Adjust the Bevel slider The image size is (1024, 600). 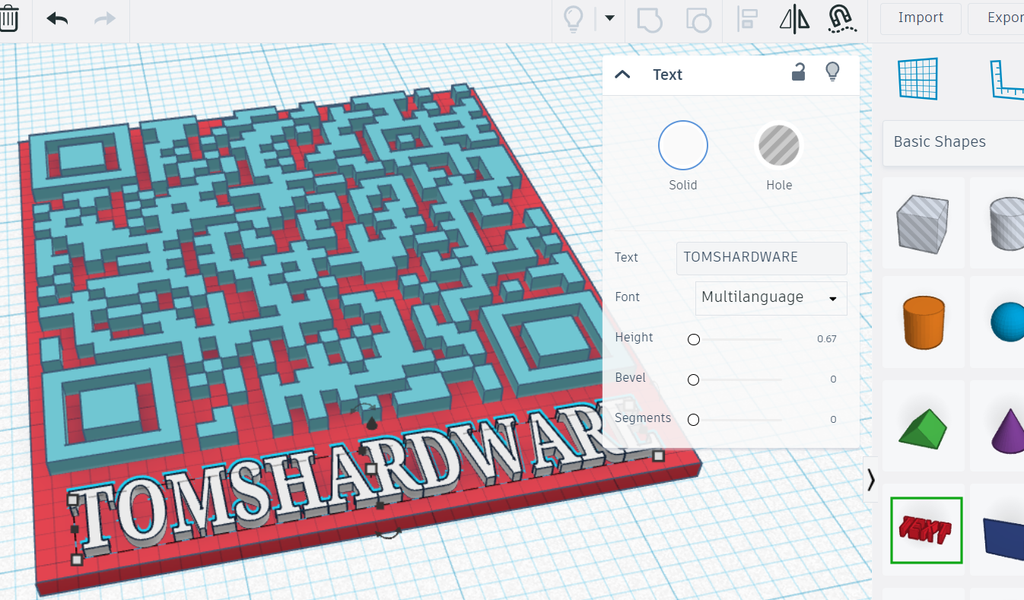693,379
